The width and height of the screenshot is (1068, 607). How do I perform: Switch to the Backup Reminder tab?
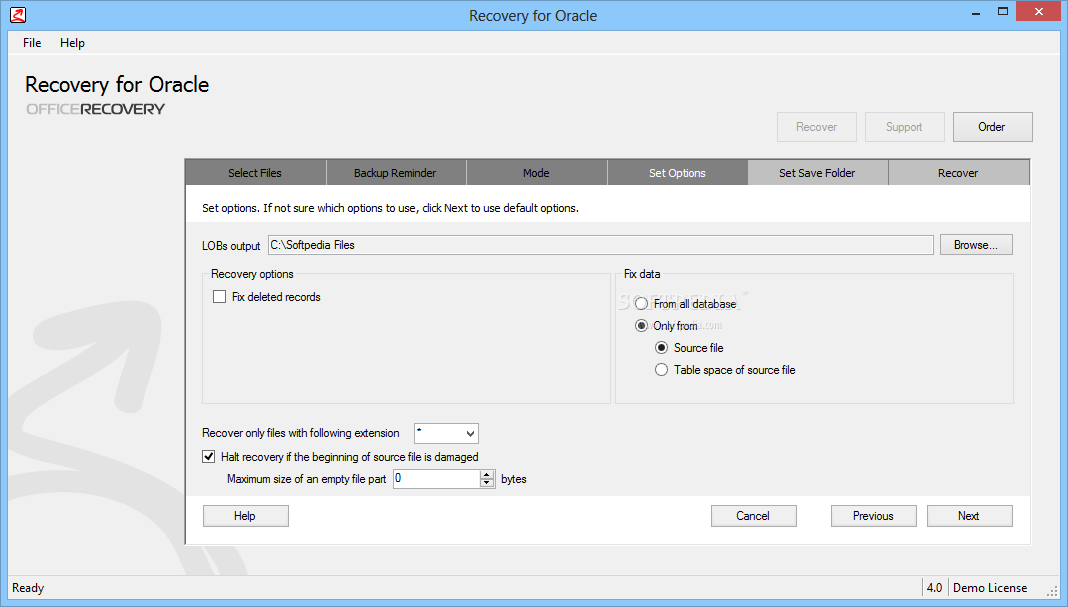tap(395, 173)
